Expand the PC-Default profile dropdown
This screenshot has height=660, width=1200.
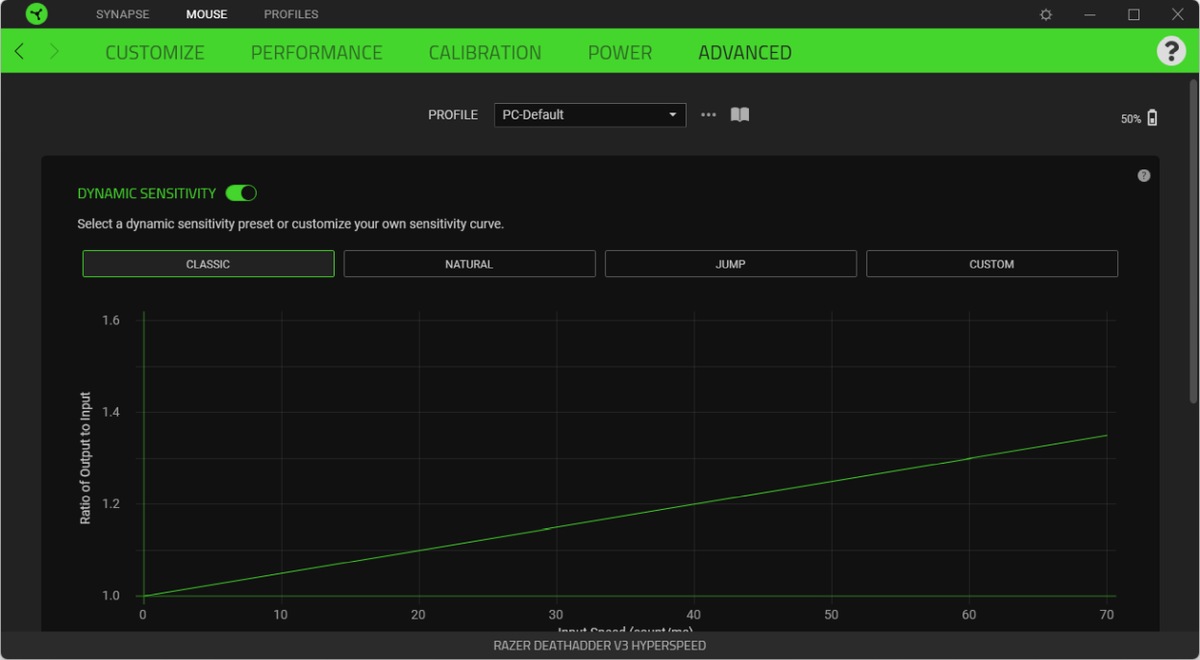pos(590,115)
